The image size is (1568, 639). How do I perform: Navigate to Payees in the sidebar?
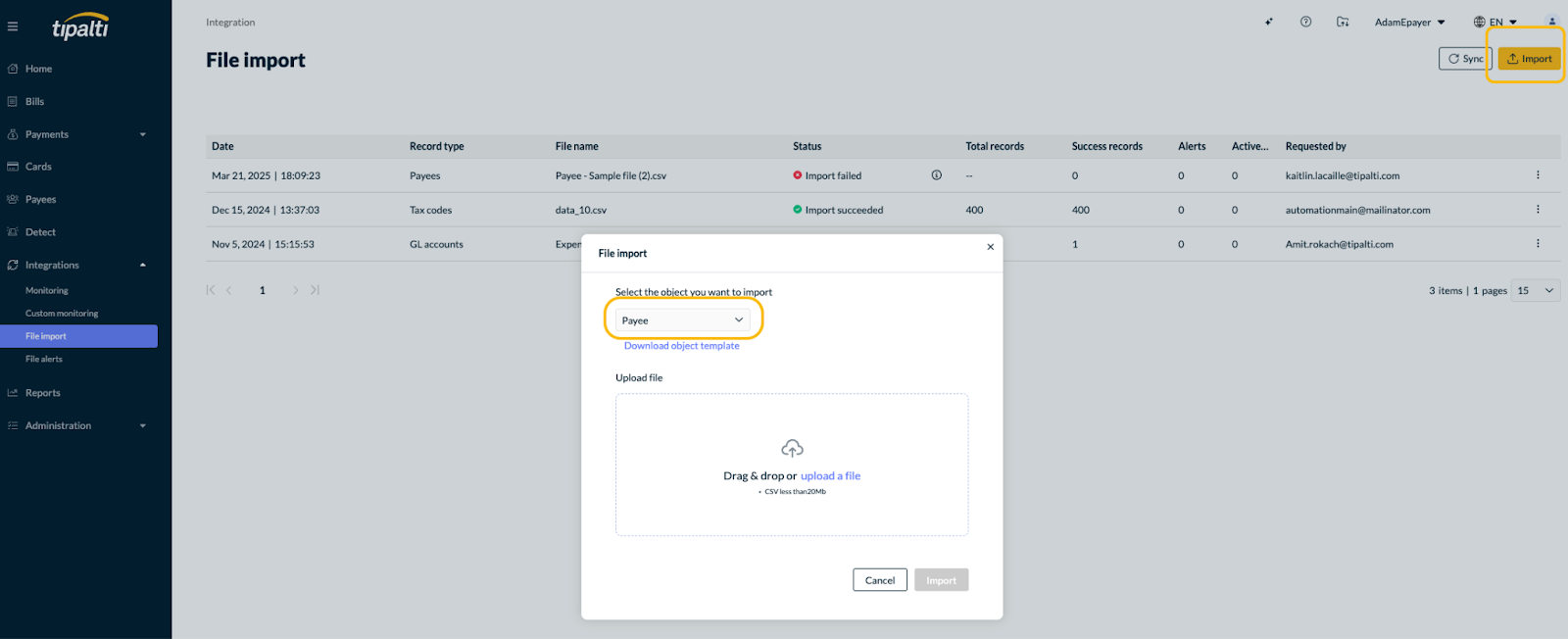click(40, 199)
